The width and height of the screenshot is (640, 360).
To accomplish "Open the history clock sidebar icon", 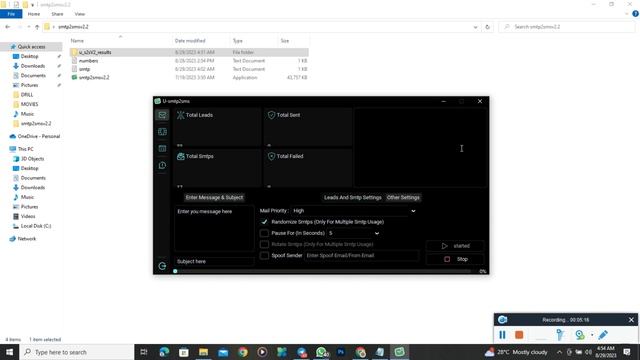I will click(x=162, y=165).
